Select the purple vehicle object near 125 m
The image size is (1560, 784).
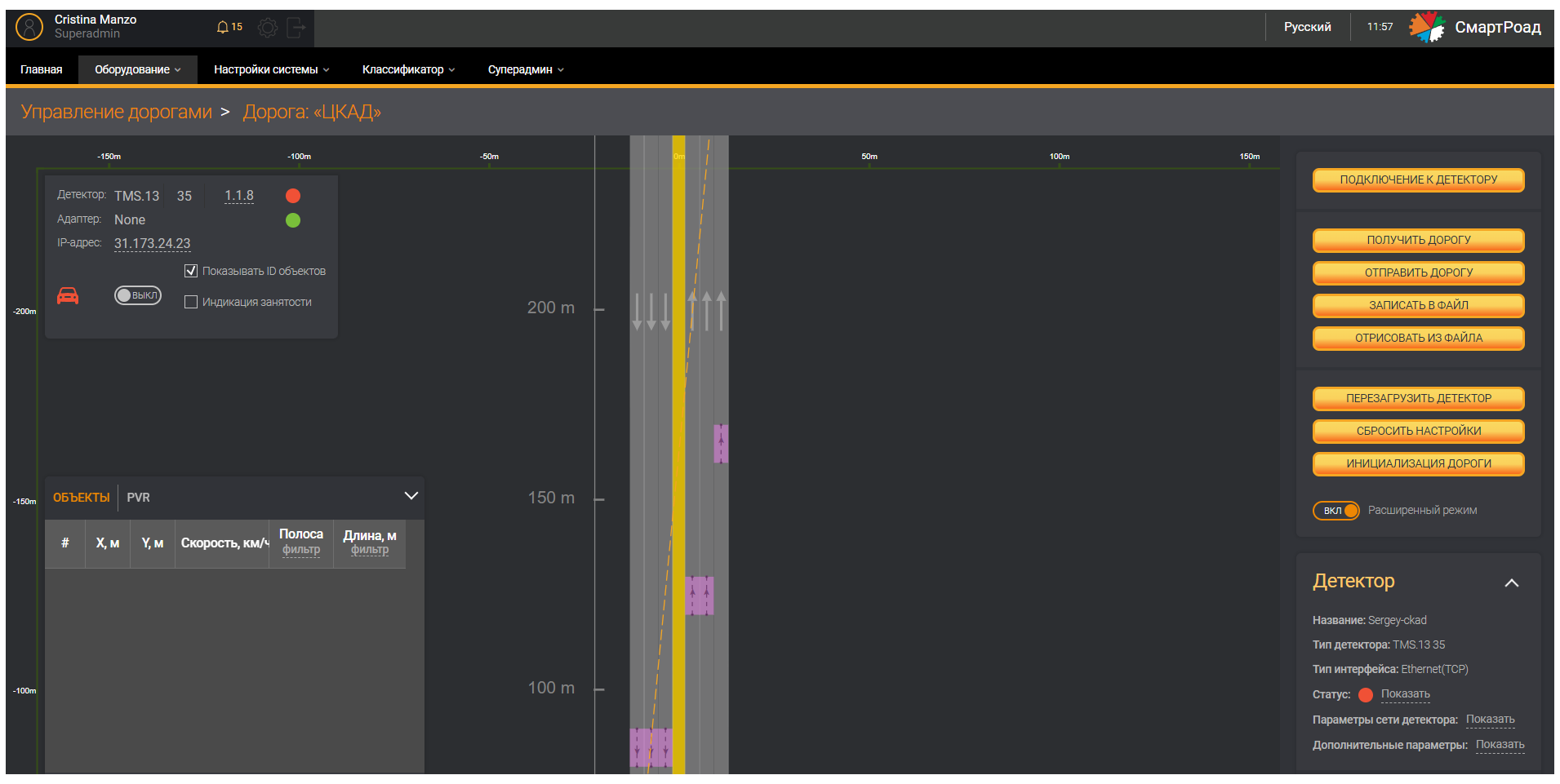699,596
